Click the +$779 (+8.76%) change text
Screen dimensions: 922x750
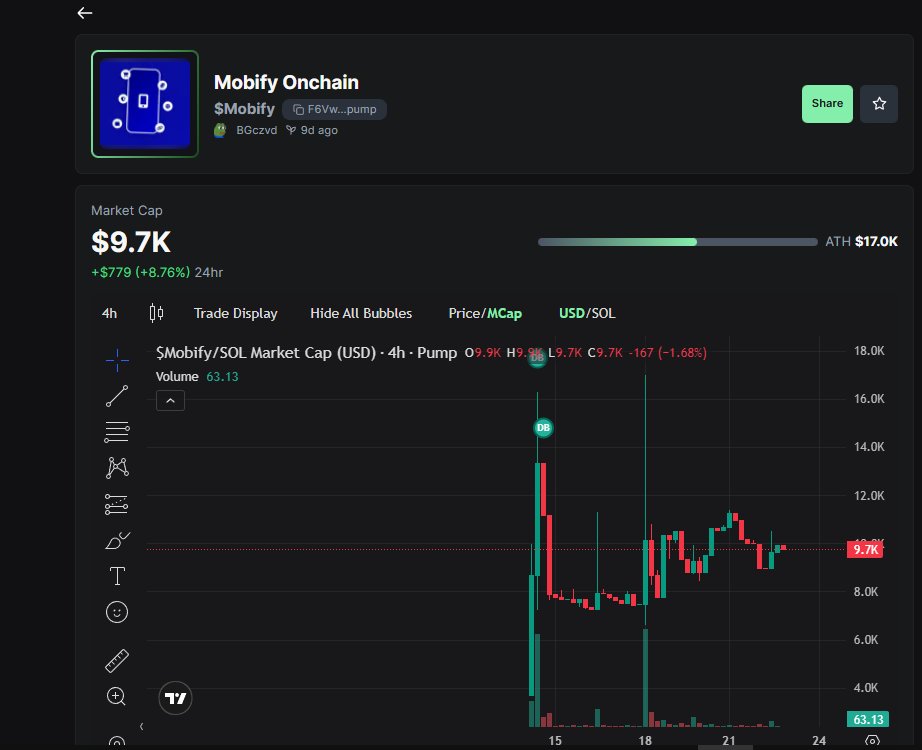point(141,272)
